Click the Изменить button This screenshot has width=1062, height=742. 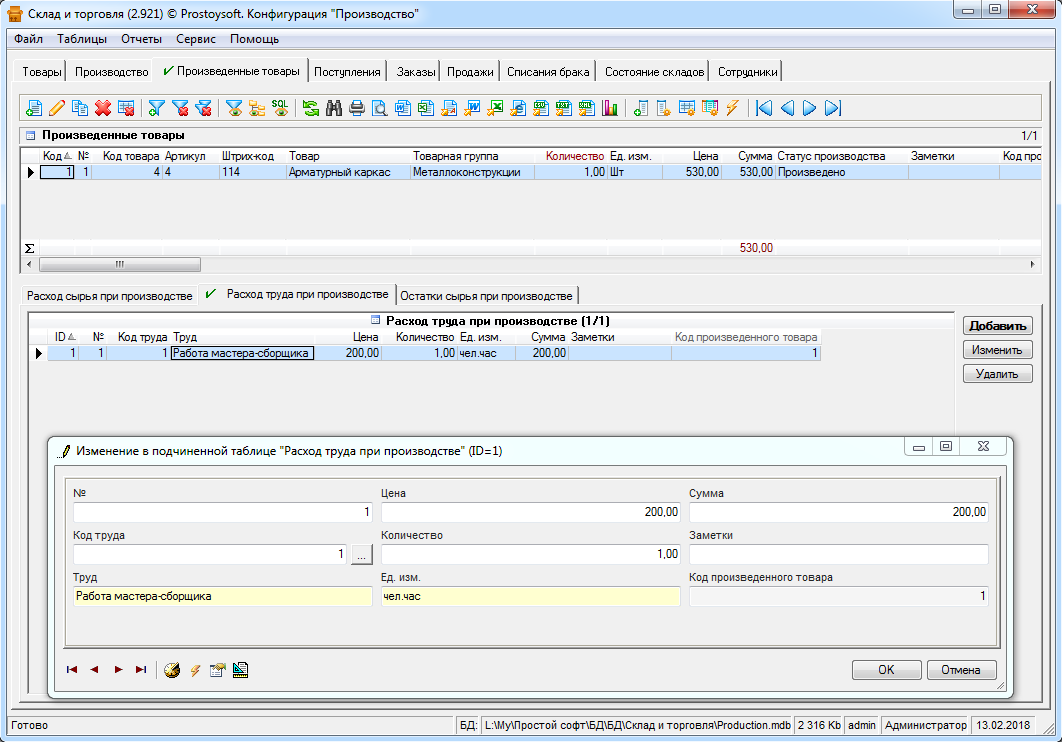tap(998, 350)
